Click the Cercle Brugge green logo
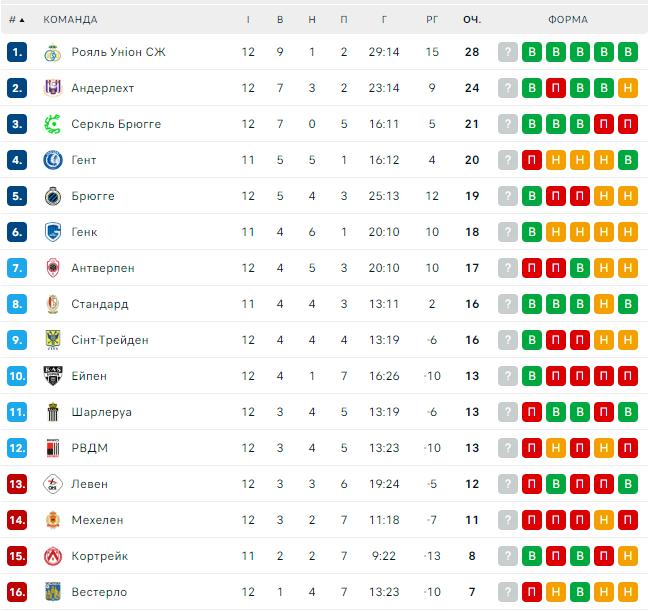 pos(53,124)
